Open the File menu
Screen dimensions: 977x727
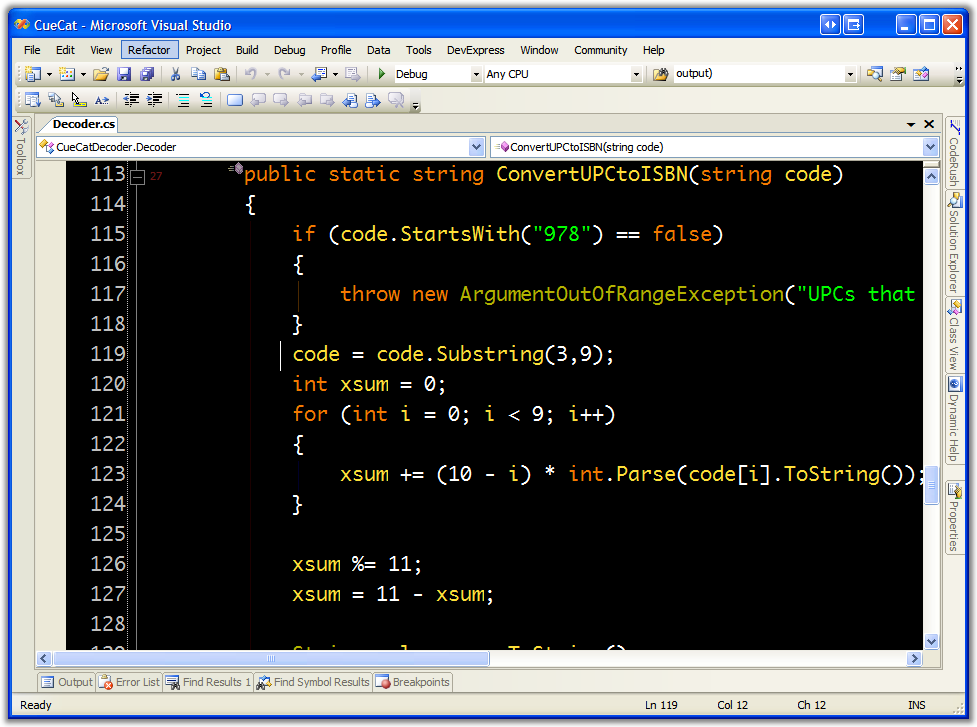32,50
